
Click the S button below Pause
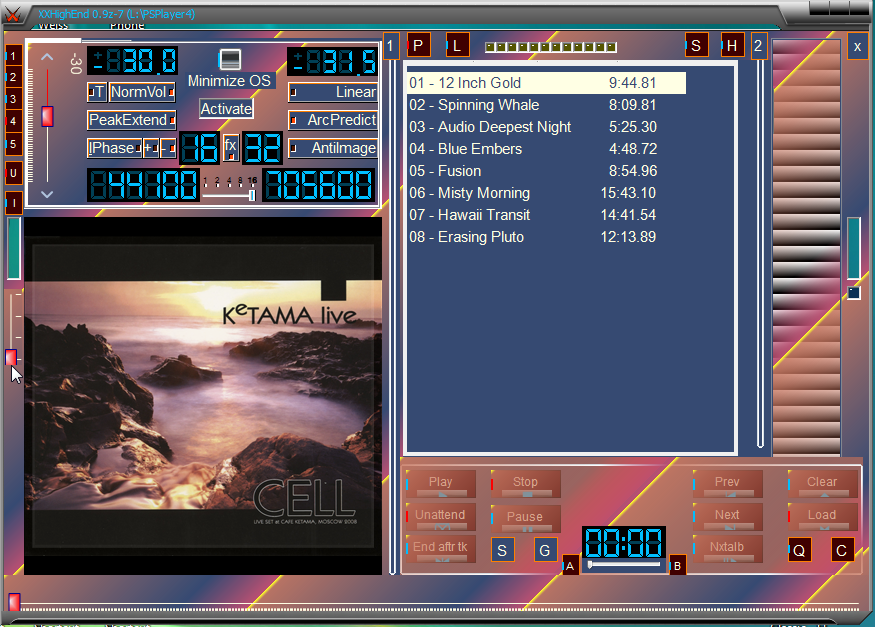pyautogui.click(x=502, y=551)
